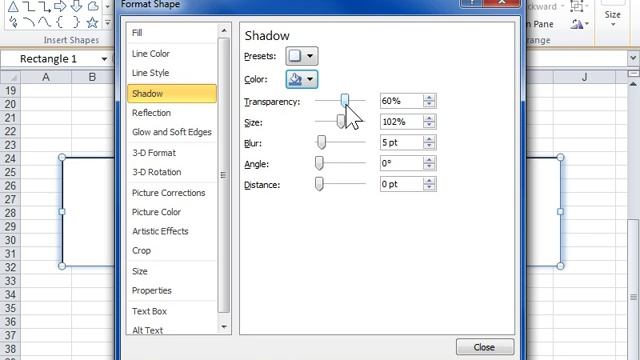Select the right arrow shape
This screenshot has width=640, height=360.
pyautogui.click(x=60, y=6)
